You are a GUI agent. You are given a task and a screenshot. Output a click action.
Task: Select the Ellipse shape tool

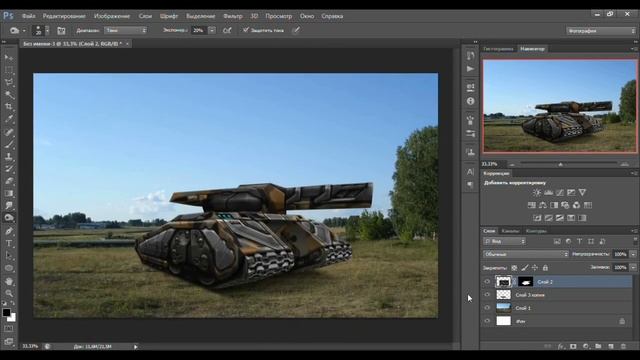[x=9, y=268]
